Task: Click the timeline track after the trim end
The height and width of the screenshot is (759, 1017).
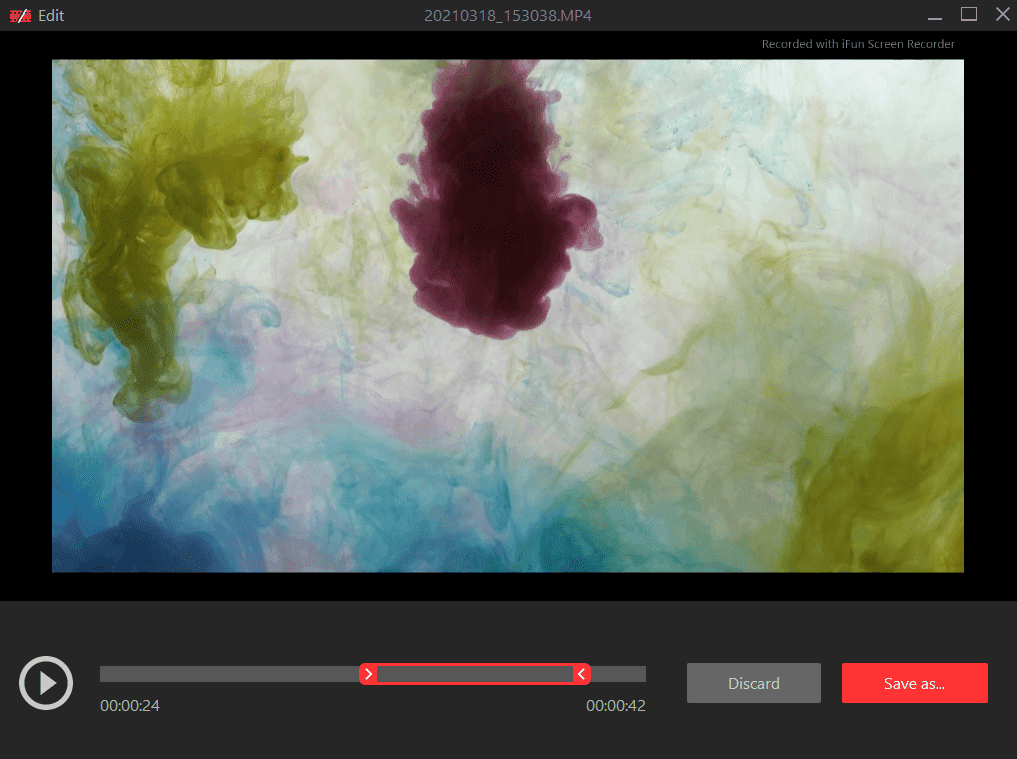Action: coord(618,674)
